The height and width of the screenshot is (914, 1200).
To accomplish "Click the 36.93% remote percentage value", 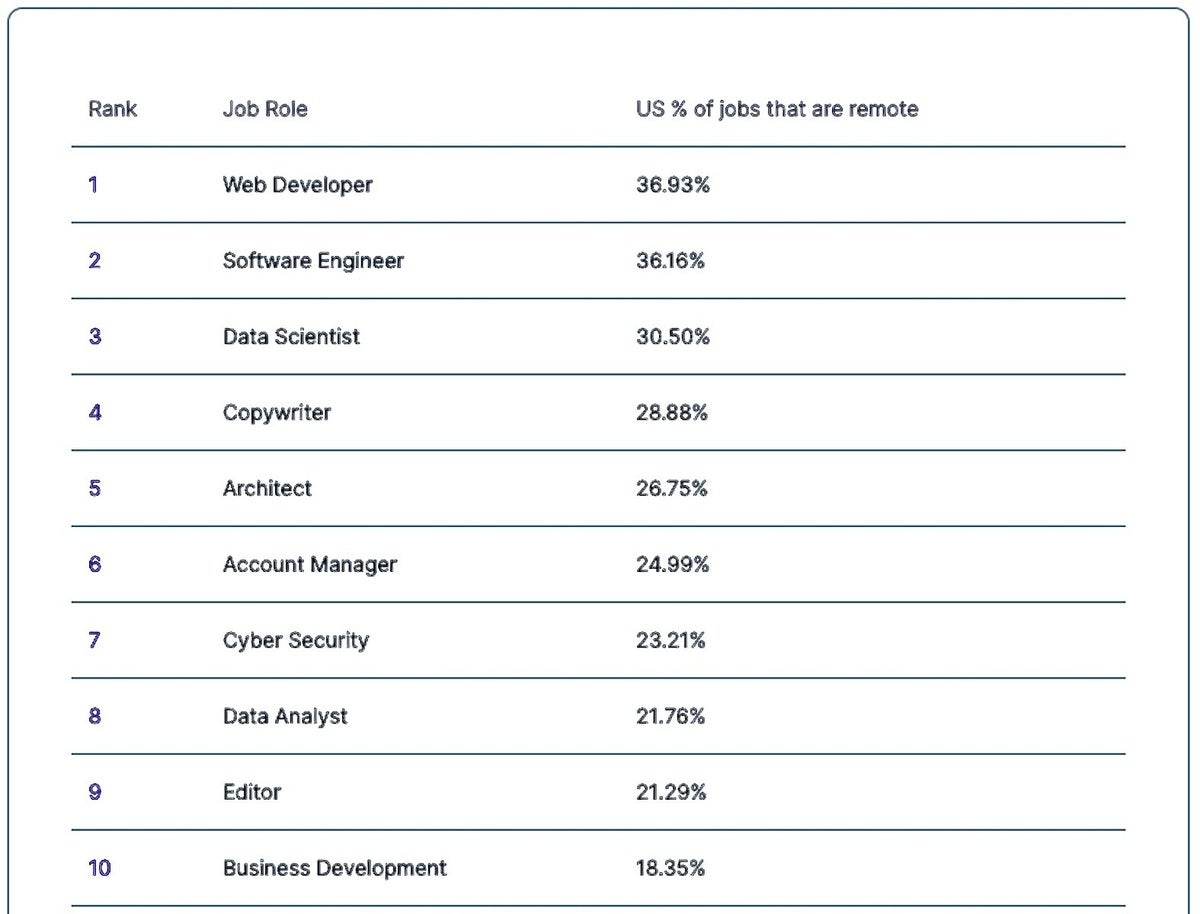I will [x=672, y=185].
